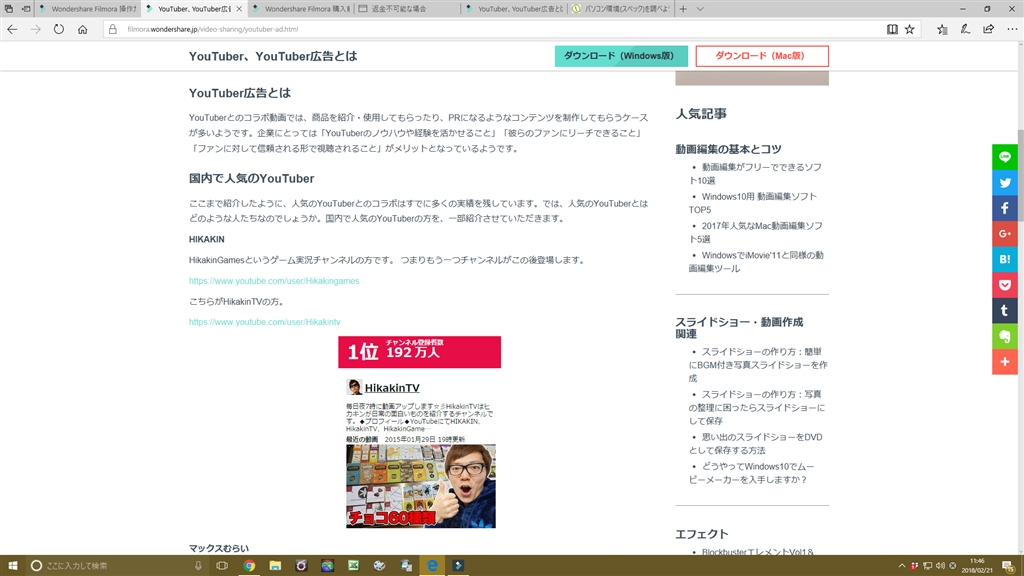Open WindowsでiMovie'11と同様 article
1024x576 pixels.
tap(756, 262)
